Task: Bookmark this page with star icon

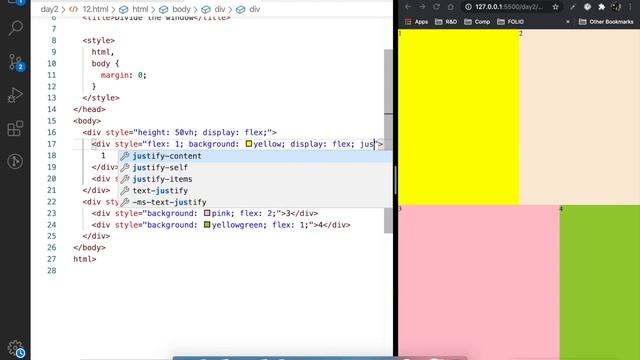Action: pyautogui.click(x=556, y=7)
